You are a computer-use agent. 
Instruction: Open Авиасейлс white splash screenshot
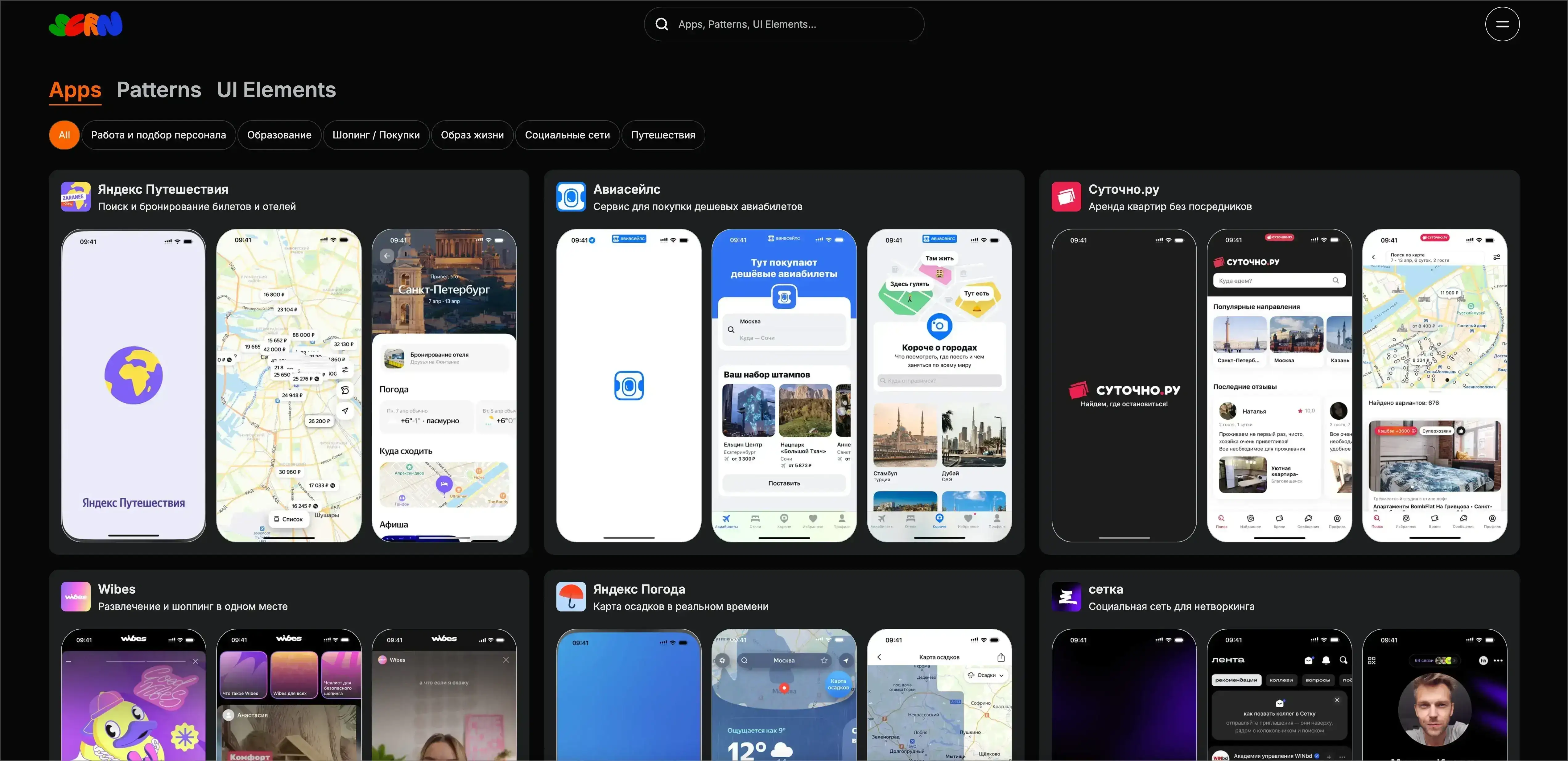click(x=629, y=386)
